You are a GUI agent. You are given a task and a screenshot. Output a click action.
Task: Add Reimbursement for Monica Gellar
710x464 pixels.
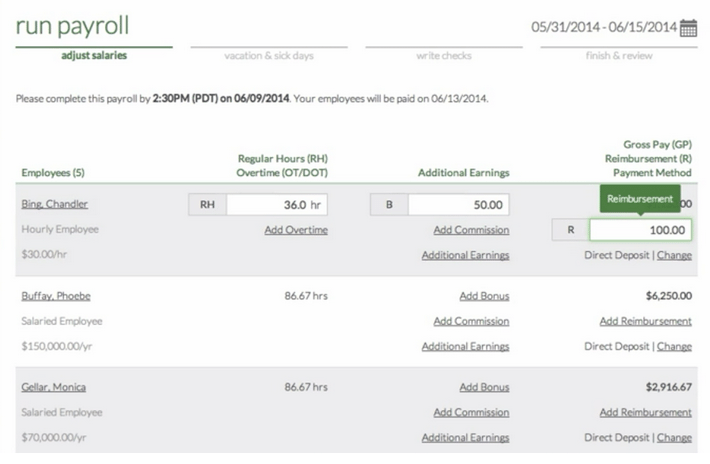click(x=646, y=412)
